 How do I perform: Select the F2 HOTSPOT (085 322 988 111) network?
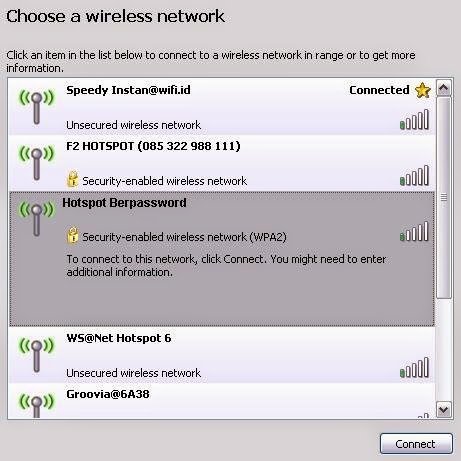[x=222, y=163]
